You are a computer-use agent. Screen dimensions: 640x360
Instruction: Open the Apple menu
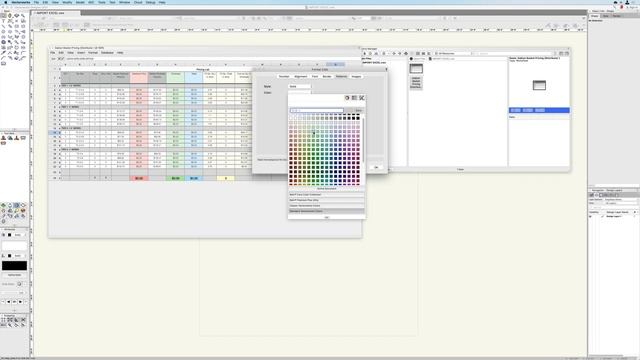tap(5, 2)
